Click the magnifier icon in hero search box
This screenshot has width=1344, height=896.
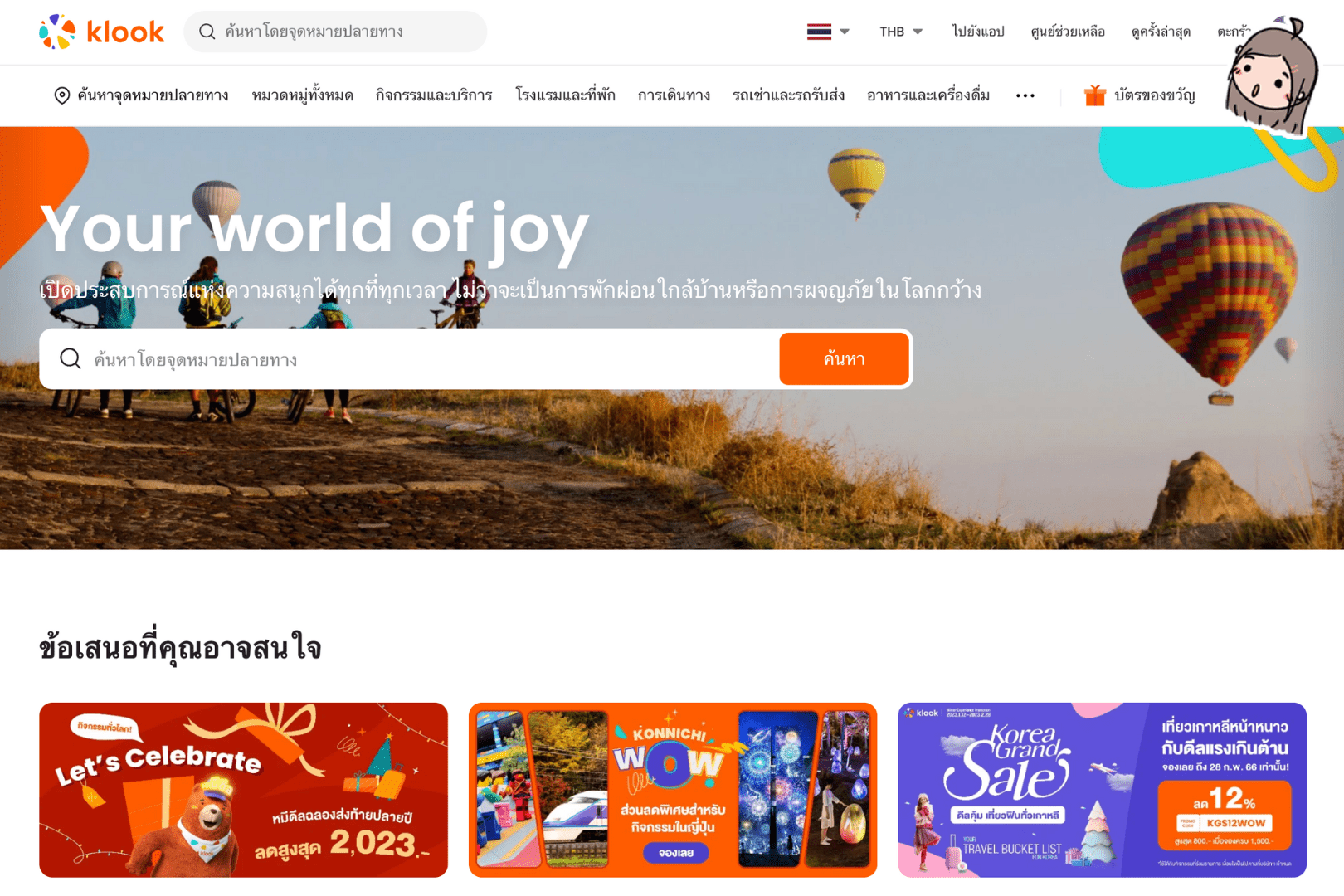coord(71,358)
